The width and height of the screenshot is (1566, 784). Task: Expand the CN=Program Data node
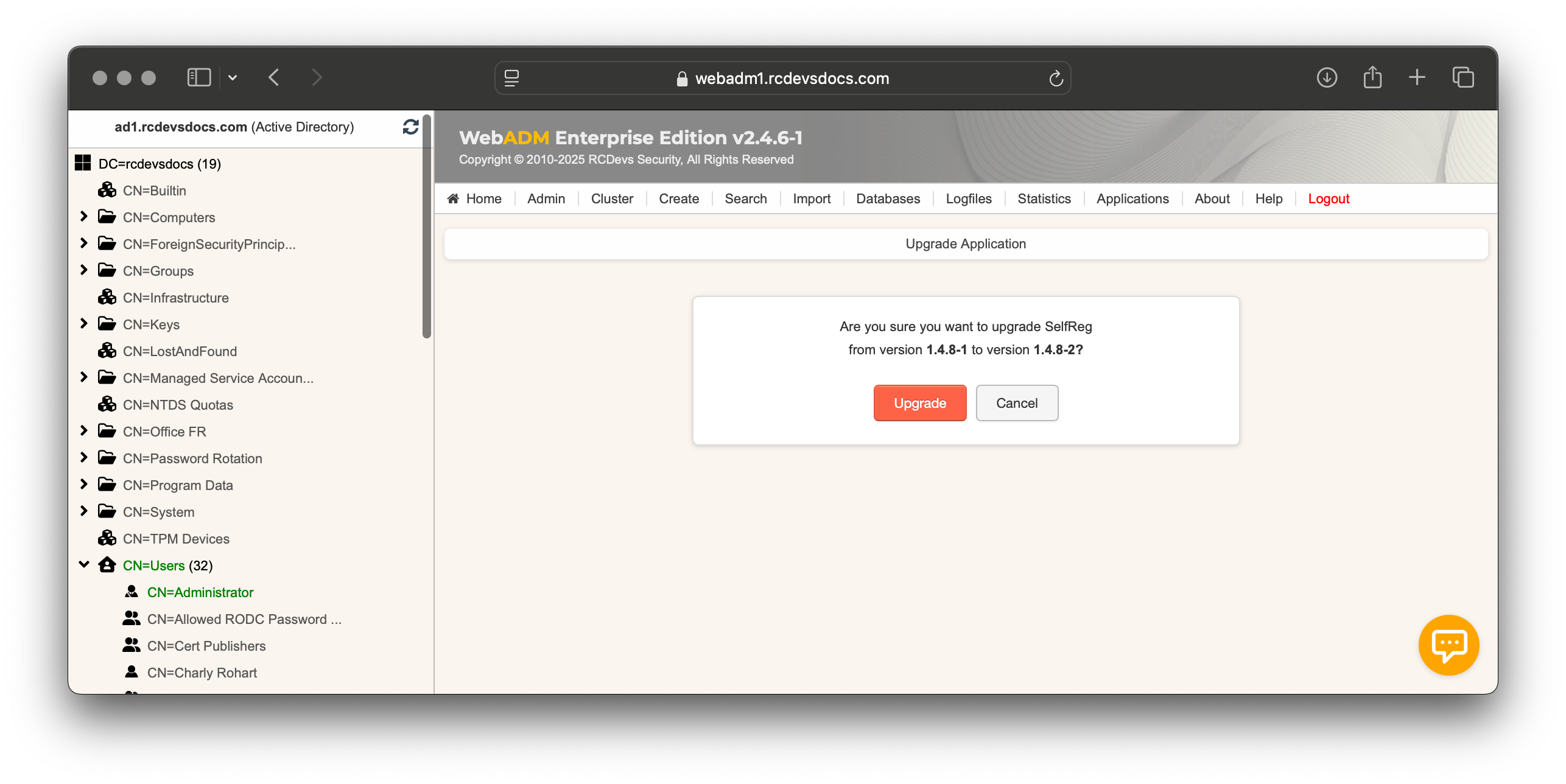tap(84, 485)
